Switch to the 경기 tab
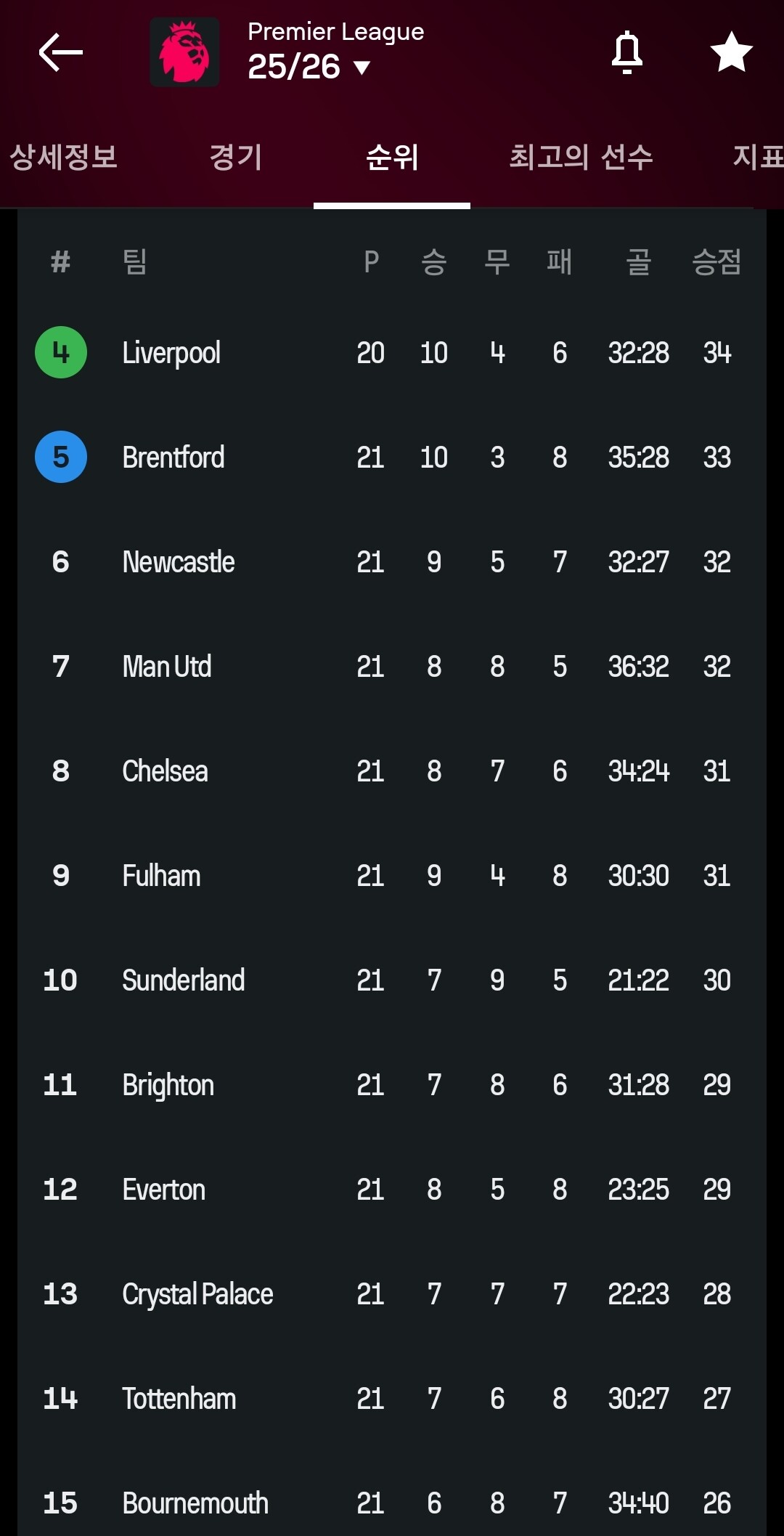The image size is (784, 1536). (x=235, y=158)
